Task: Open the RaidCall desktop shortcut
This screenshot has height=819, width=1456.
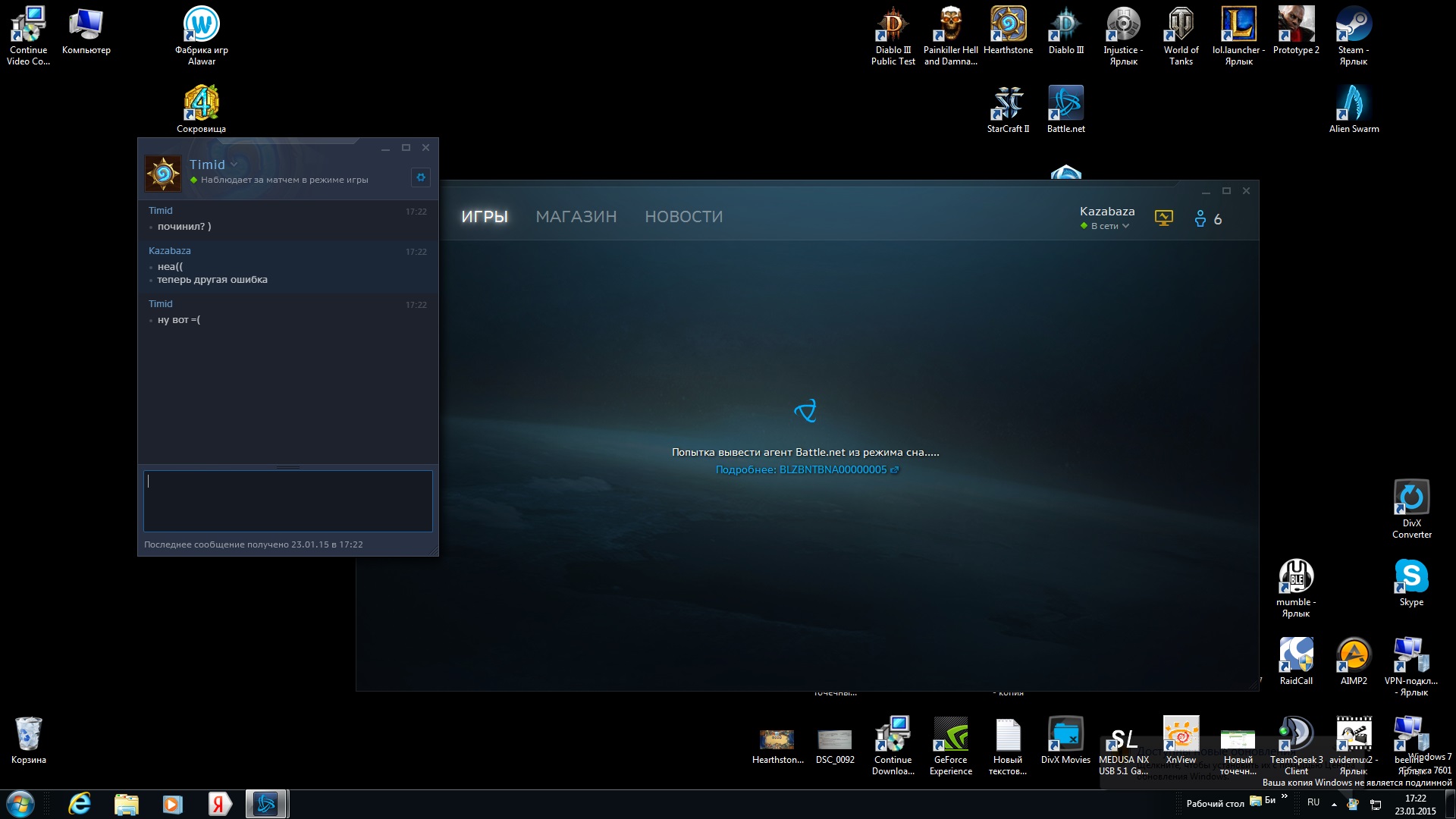Action: [1297, 661]
